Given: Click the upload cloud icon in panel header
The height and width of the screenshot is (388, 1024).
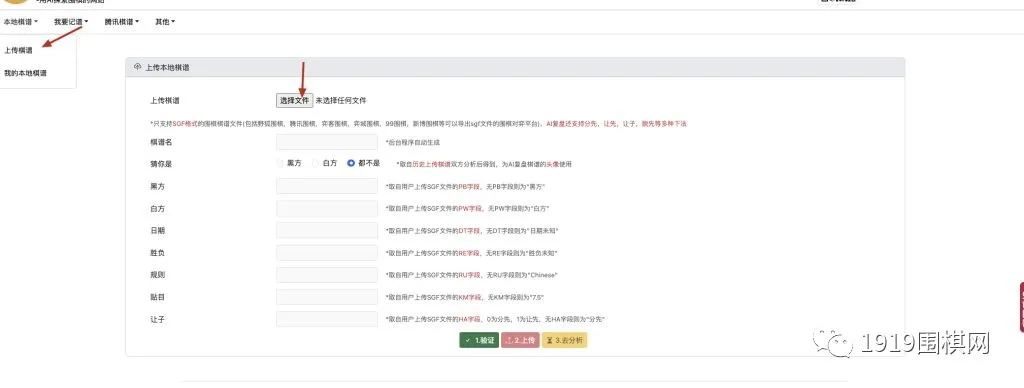Looking at the screenshot, I should [x=137, y=67].
